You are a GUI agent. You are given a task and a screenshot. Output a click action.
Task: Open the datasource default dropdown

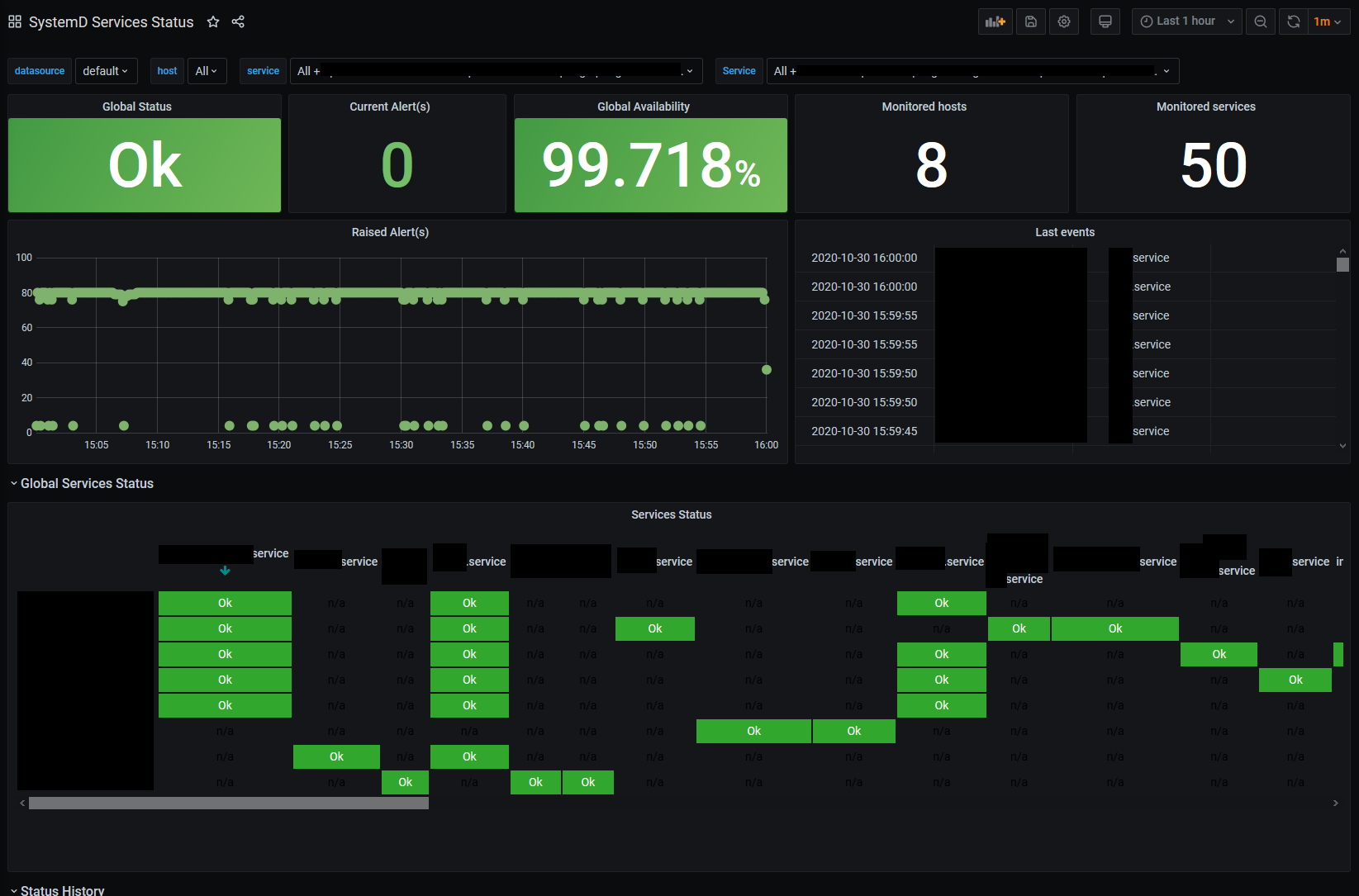point(106,71)
